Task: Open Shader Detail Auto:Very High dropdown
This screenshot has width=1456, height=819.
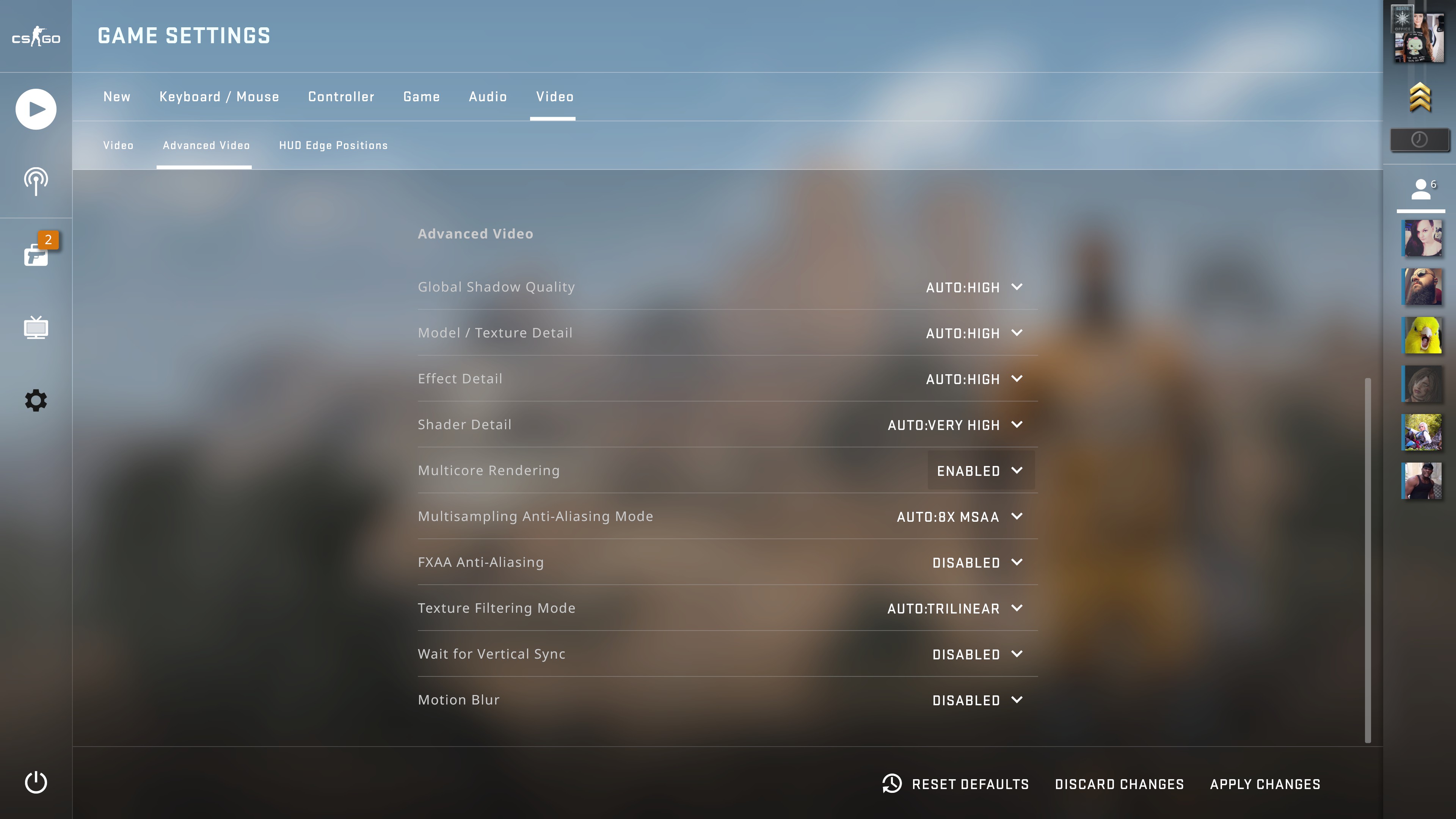Action: pyautogui.click(x=954, y=425)
